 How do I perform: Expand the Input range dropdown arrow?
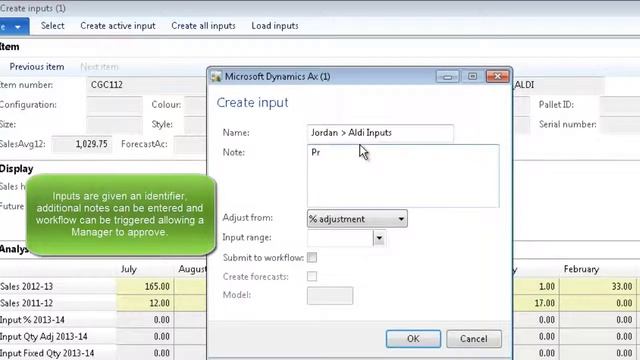(x=379, y=238)
